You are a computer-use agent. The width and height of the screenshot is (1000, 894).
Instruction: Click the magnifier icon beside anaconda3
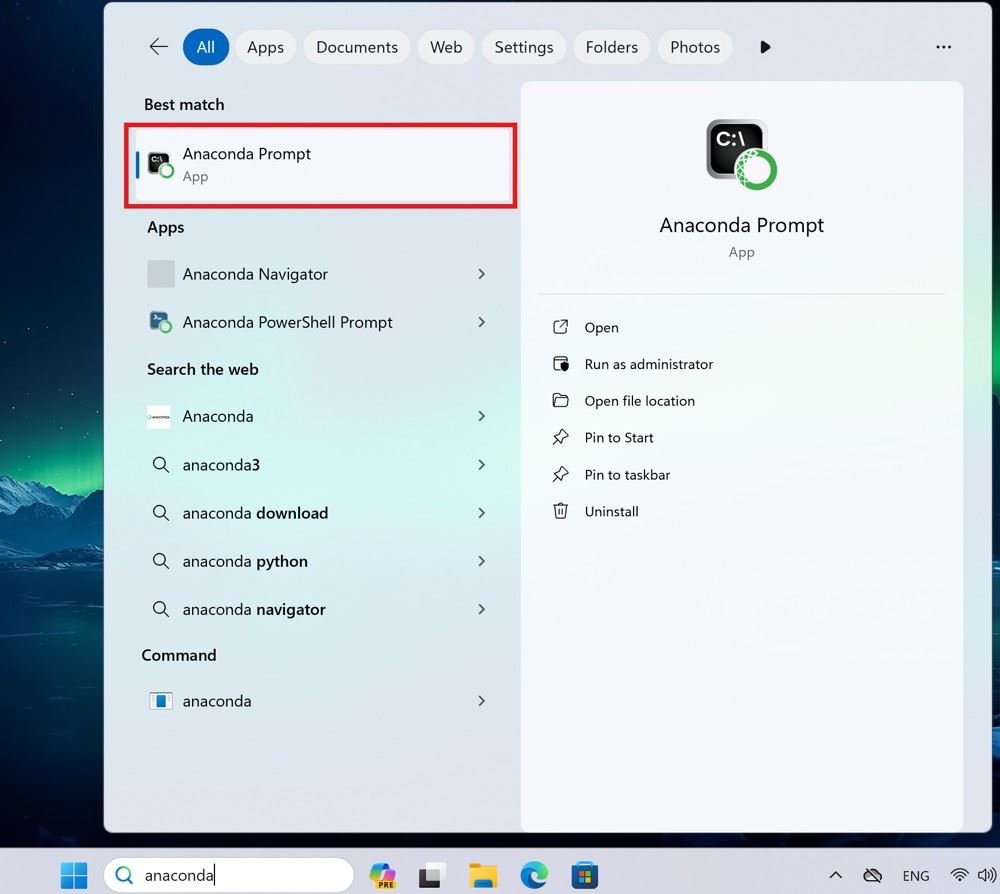[x=161, y=465]
